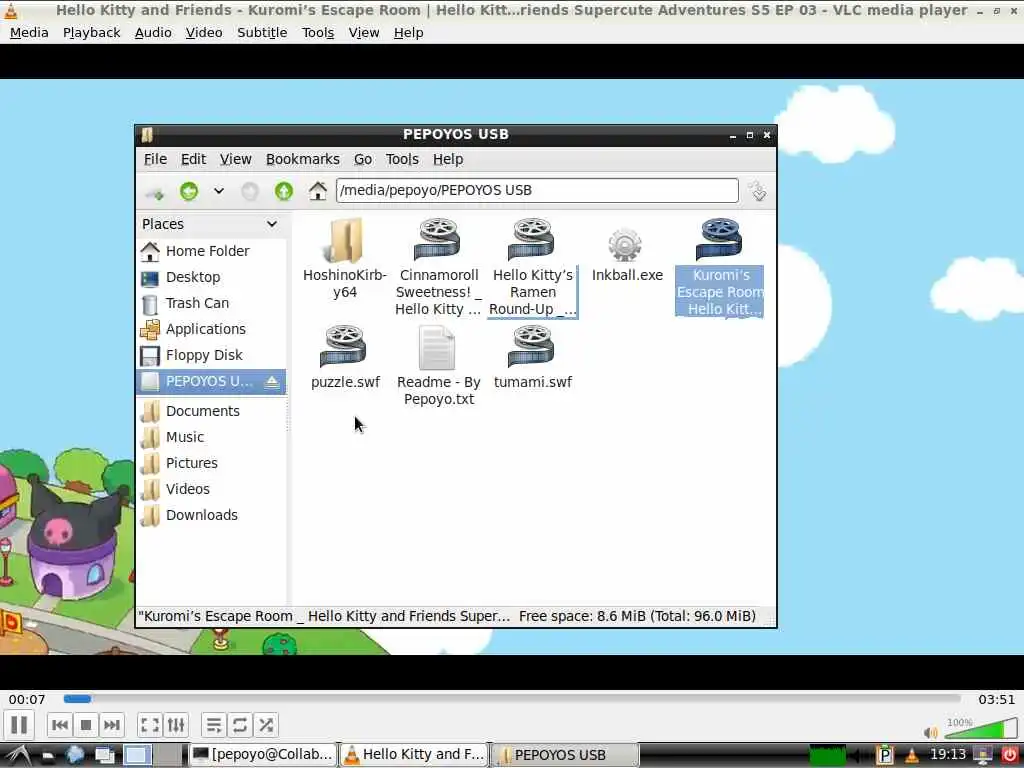The image size is (1024, 768).
Task: Switch to [pepoyo@Collab... terminal taskbar button
Action: (x=263, y=755)
